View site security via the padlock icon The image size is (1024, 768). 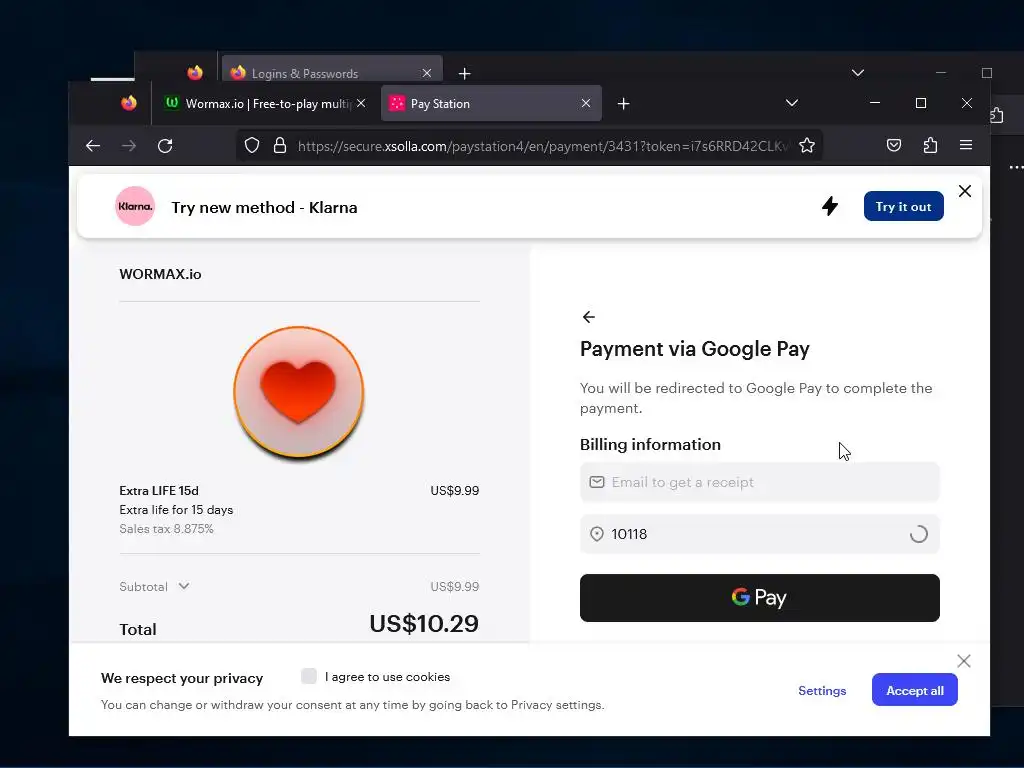point(280,146)
